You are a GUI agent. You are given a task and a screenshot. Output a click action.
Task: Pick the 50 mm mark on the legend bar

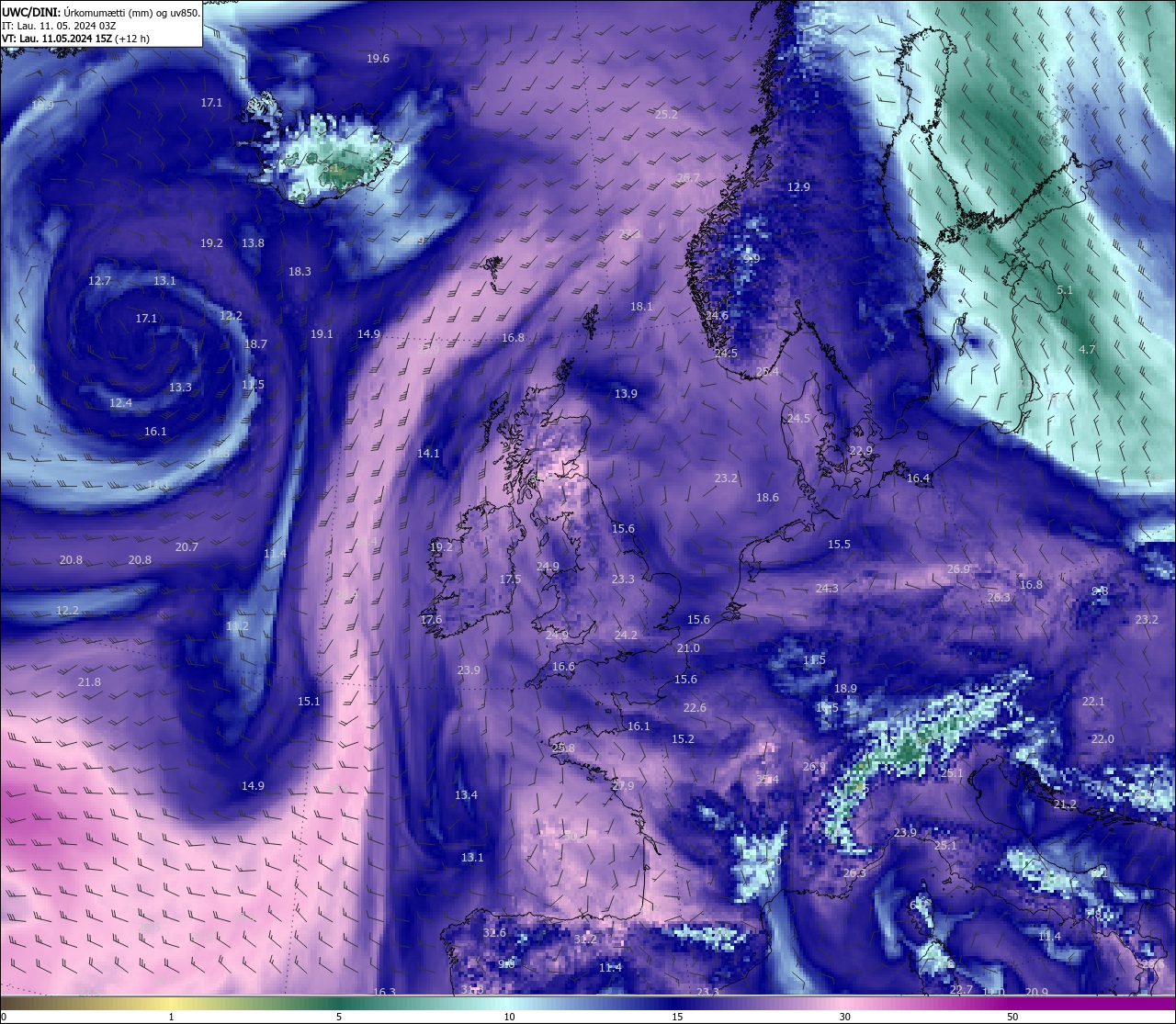(1012, 1016)
